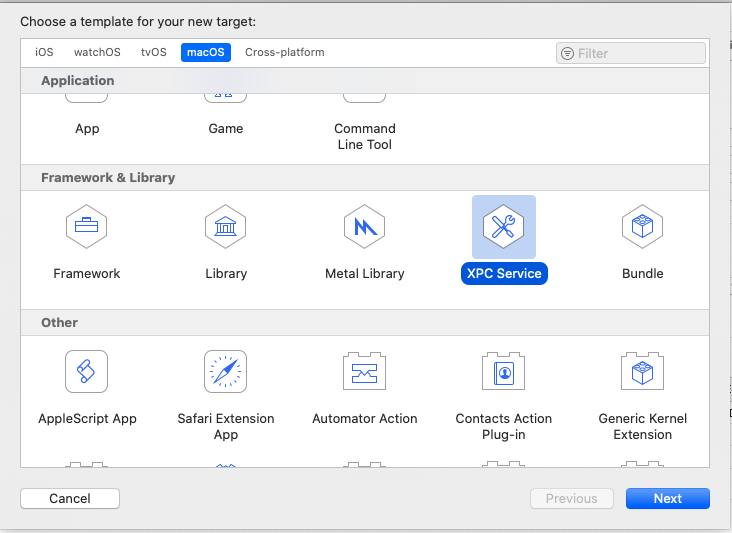
Task: Select the Library template icon
Action: click(x=225, y=226)
